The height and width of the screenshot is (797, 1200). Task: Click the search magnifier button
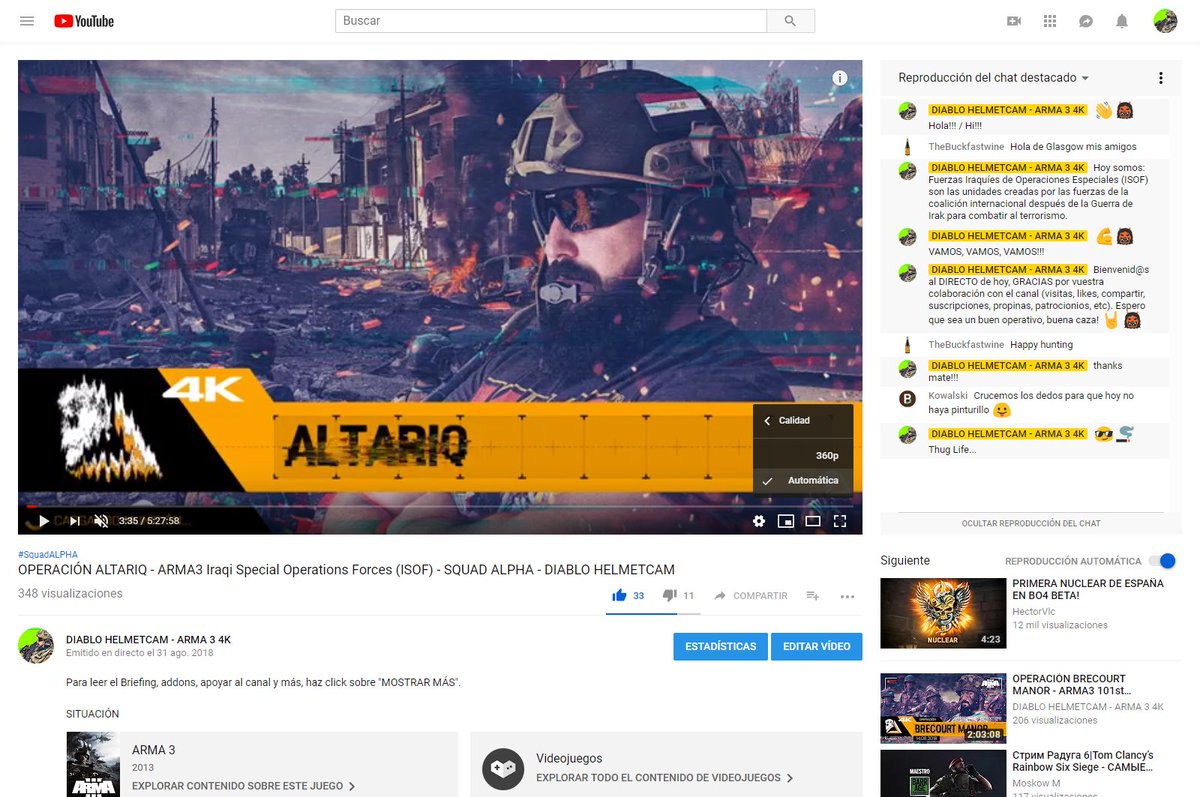(790, 21)
